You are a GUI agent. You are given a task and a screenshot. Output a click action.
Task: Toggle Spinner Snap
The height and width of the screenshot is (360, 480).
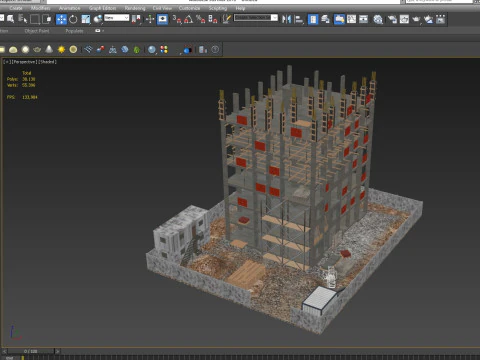pyautogui.click(x=213, y=19)
